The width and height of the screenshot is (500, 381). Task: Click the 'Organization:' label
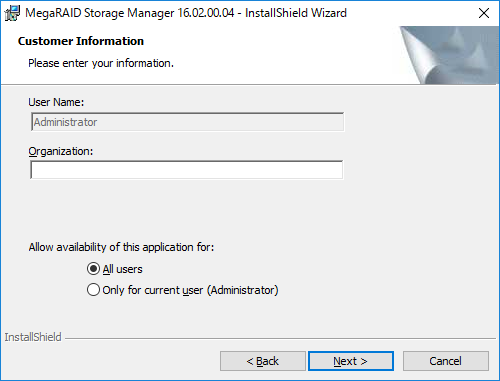[61, 151]
